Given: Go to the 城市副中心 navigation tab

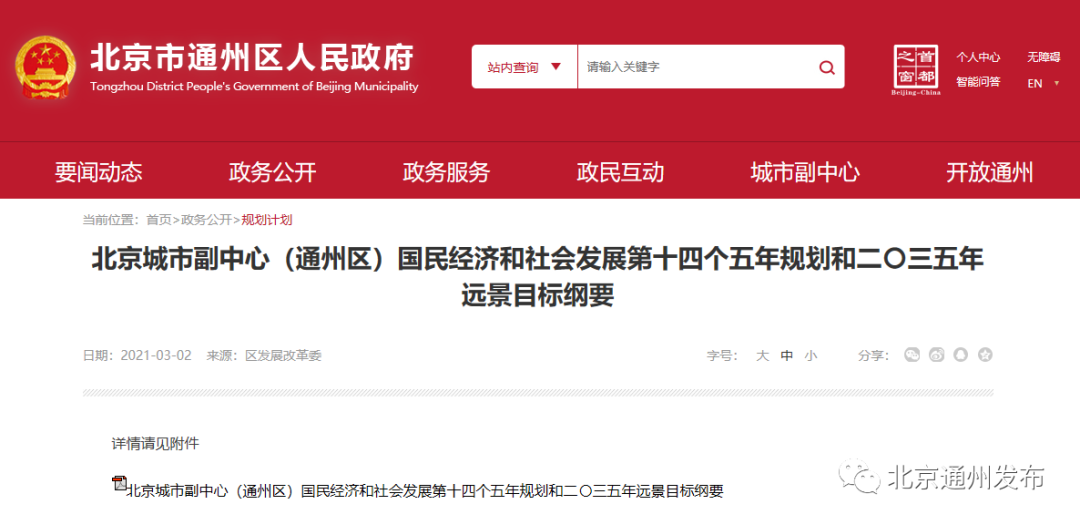Looking at the screenshot, I should tap(804, 172).
